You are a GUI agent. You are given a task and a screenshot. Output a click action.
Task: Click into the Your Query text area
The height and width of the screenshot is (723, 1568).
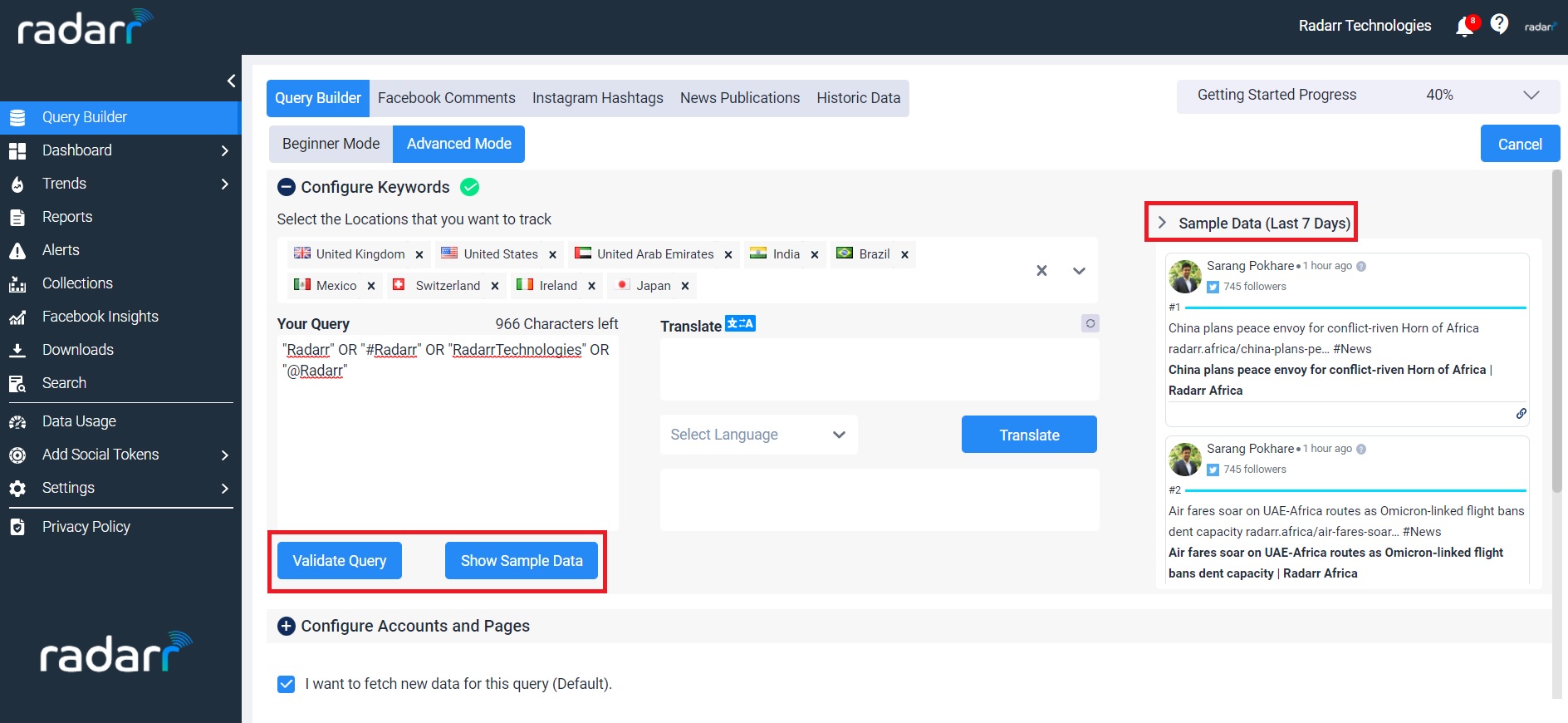pyautogui.click(x=448, y=432)
